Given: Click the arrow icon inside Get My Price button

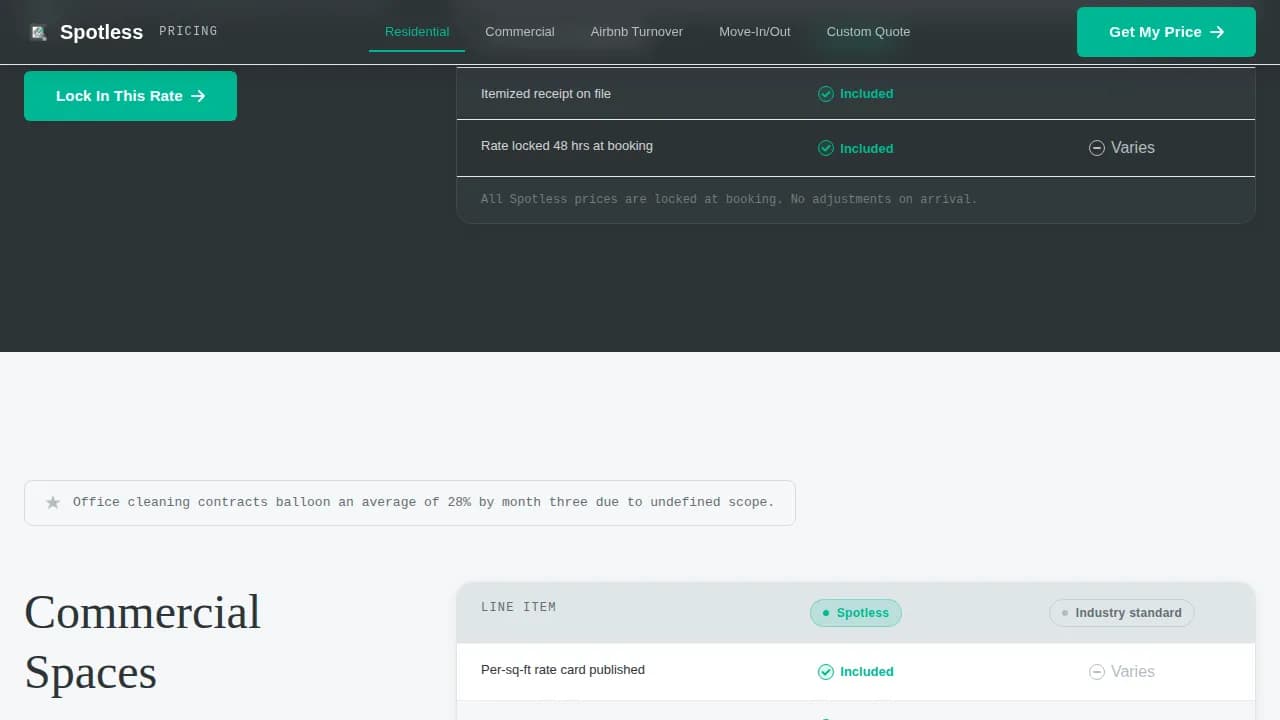Looking at the screenshot, I should coord(1215,32).
